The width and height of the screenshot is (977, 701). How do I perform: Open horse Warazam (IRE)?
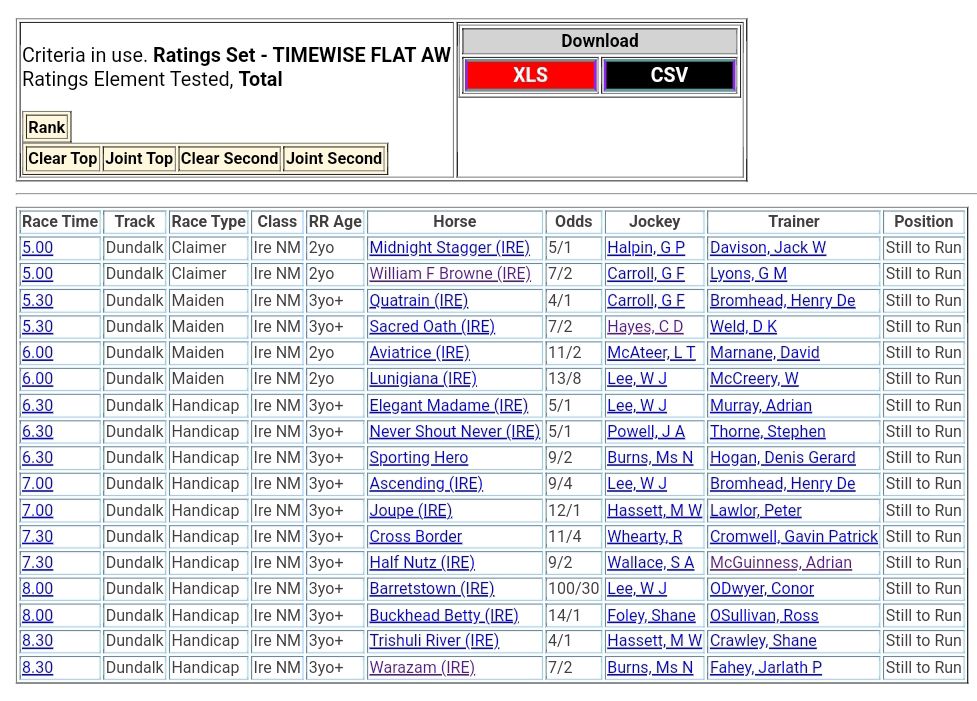click(421, 668)
